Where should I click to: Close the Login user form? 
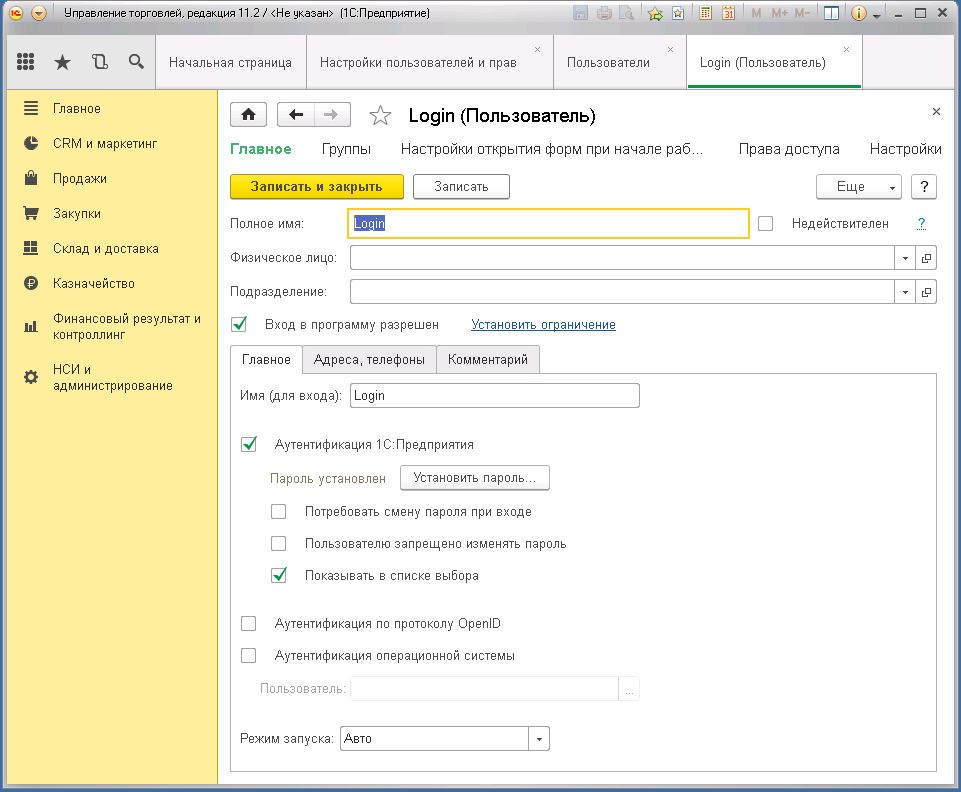pyautogui.click(x=936, y=112)
